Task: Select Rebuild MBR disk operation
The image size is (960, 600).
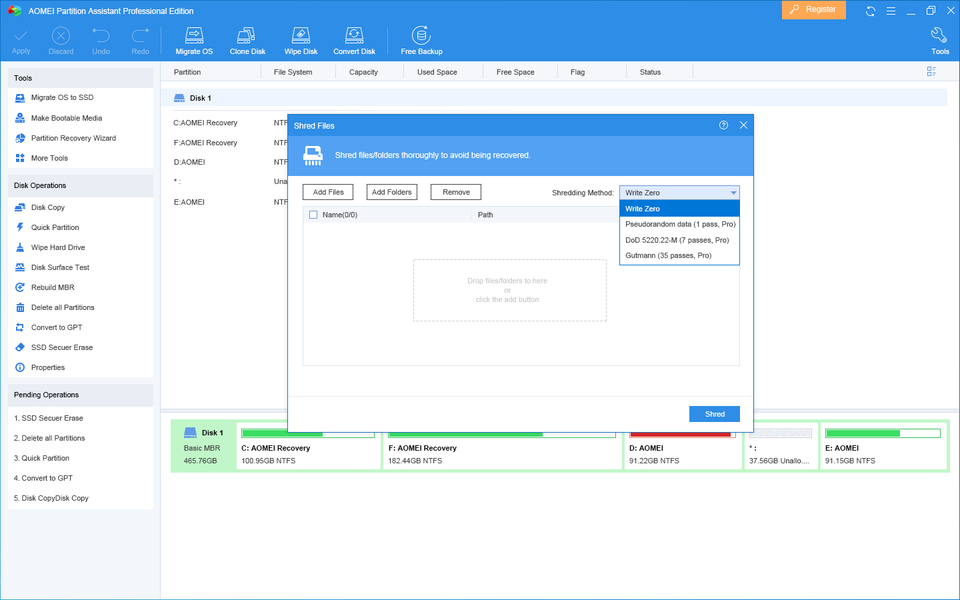Action: [x=53, y=287]
